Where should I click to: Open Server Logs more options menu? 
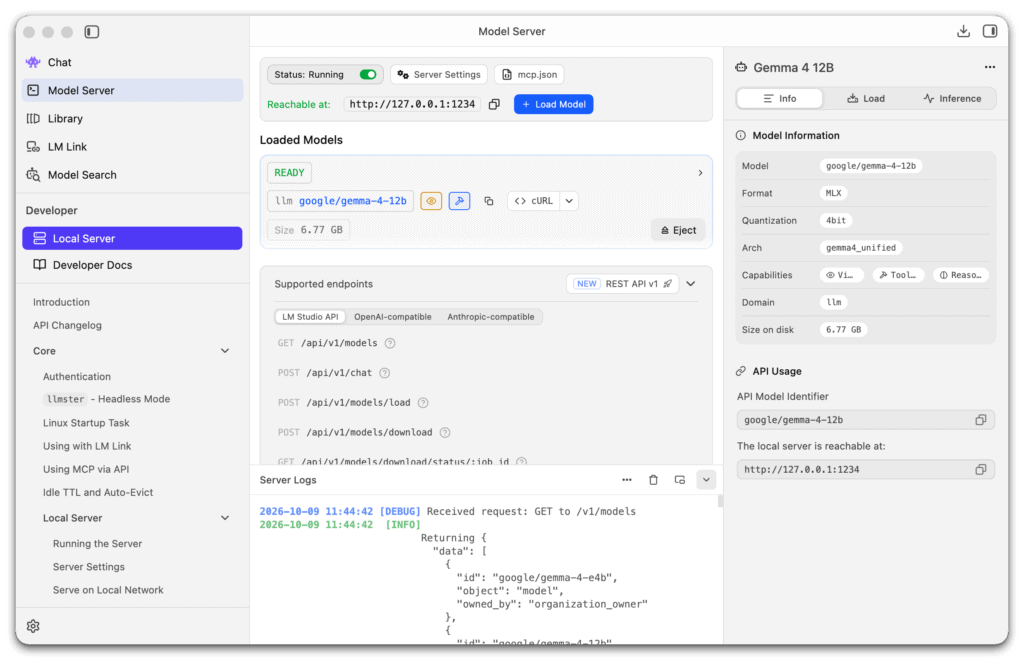(627, 480)
